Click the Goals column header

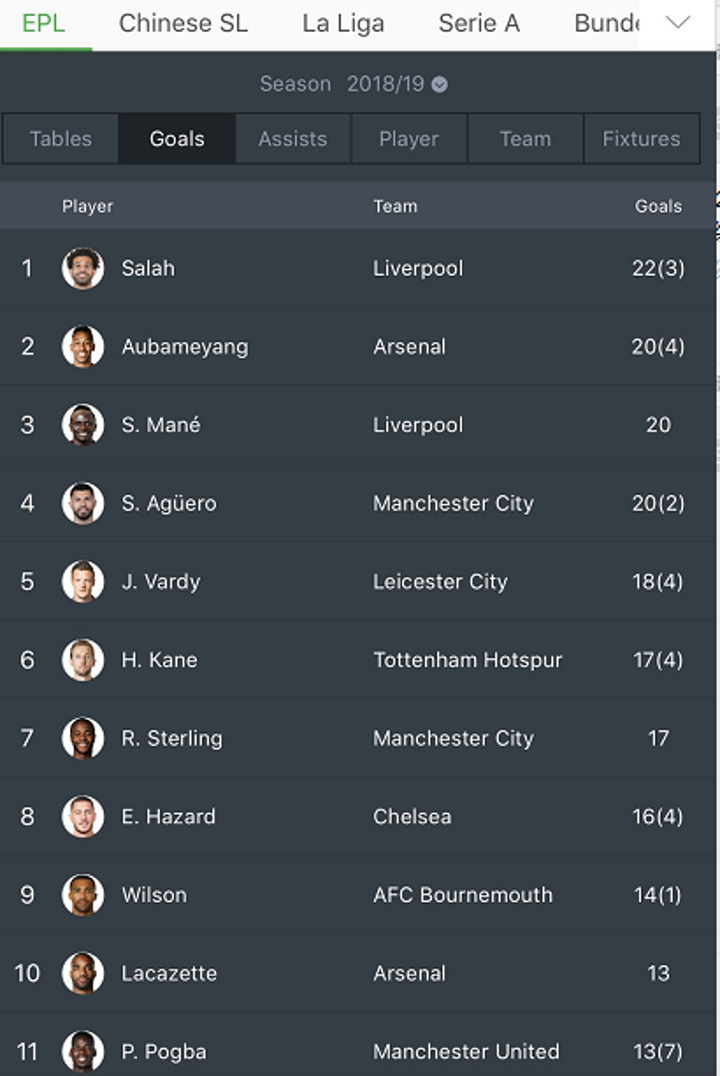658,206
